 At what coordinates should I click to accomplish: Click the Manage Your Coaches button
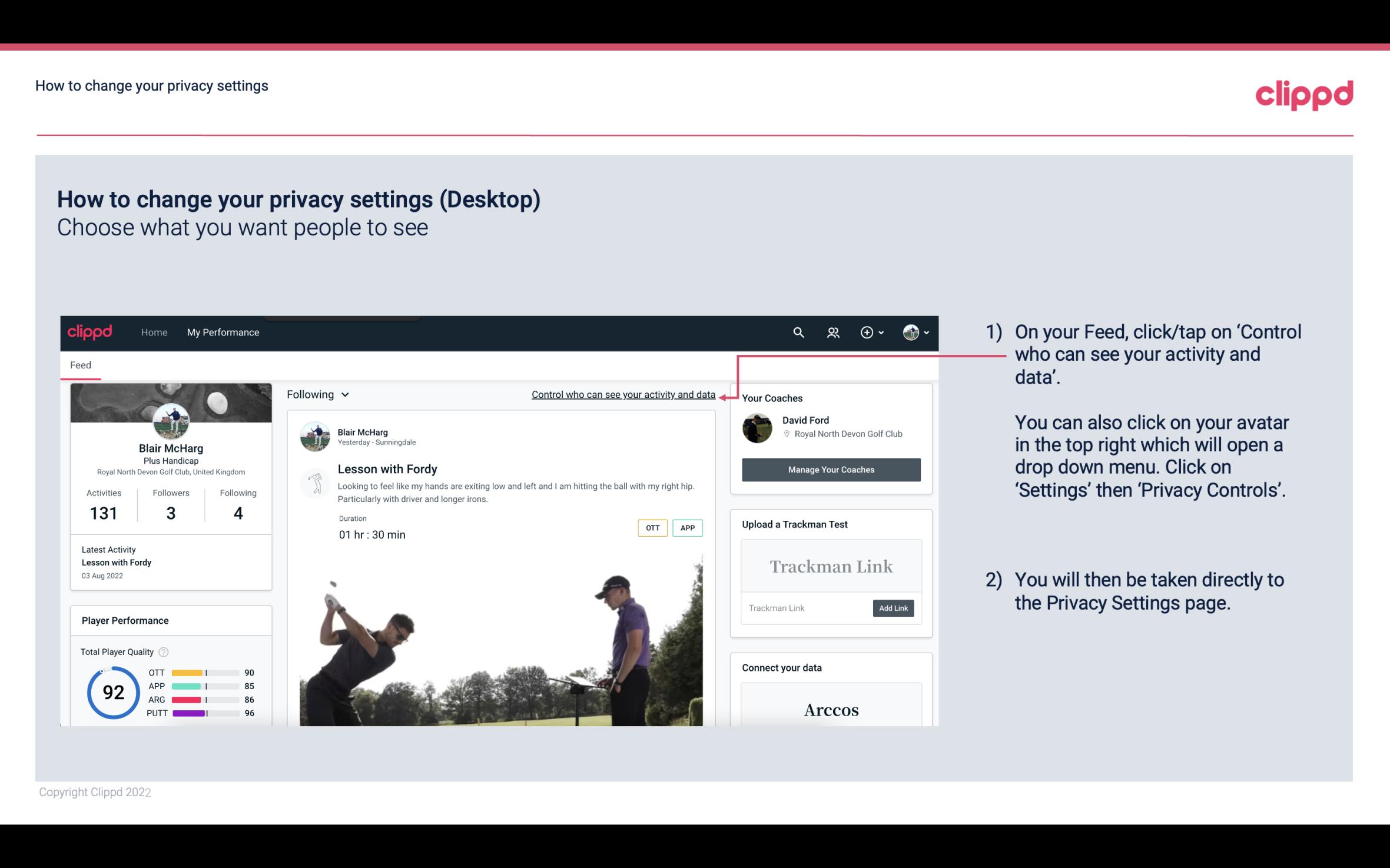coord(830,469)
